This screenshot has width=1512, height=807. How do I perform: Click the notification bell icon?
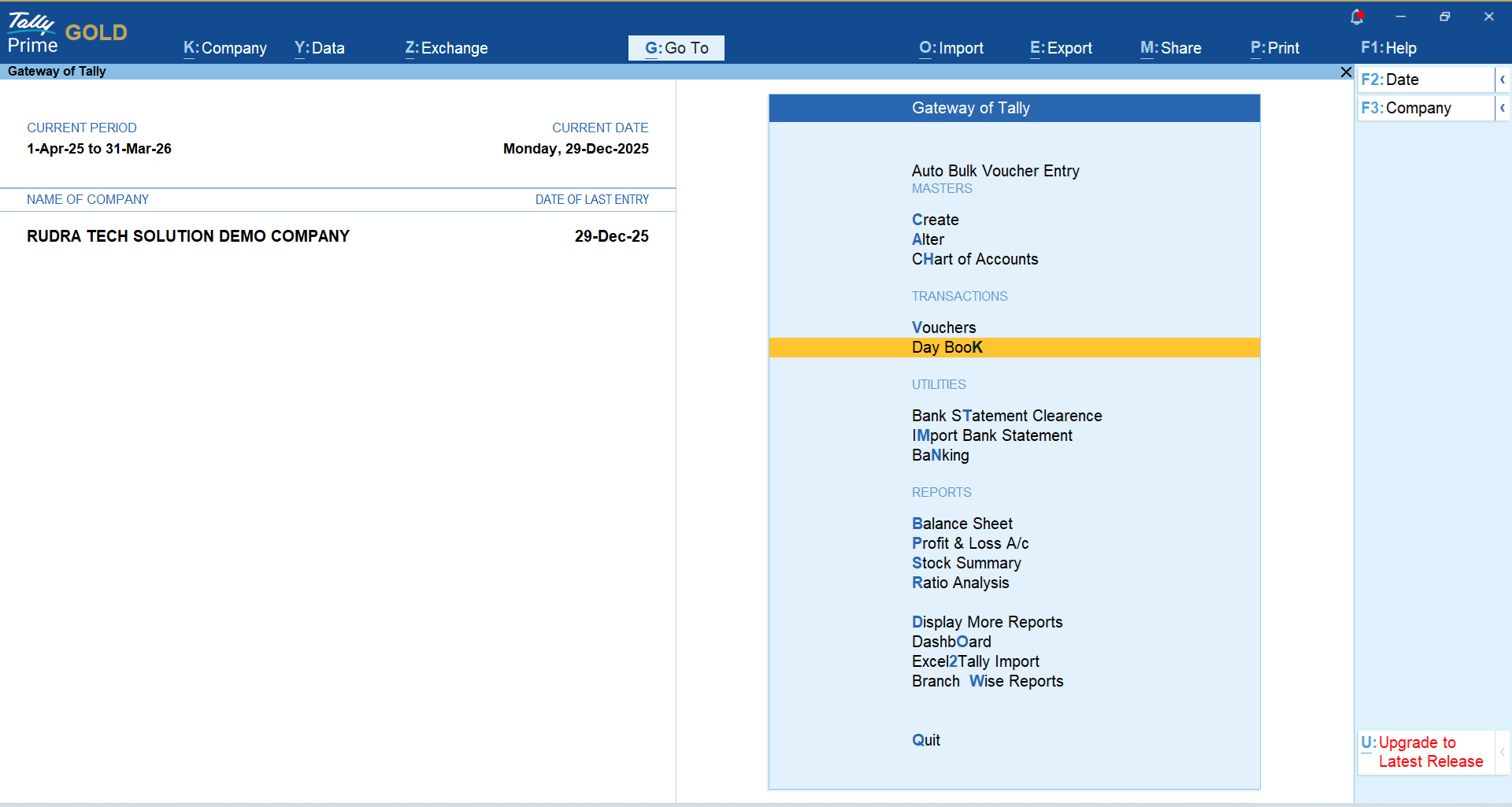point(1356,17)
